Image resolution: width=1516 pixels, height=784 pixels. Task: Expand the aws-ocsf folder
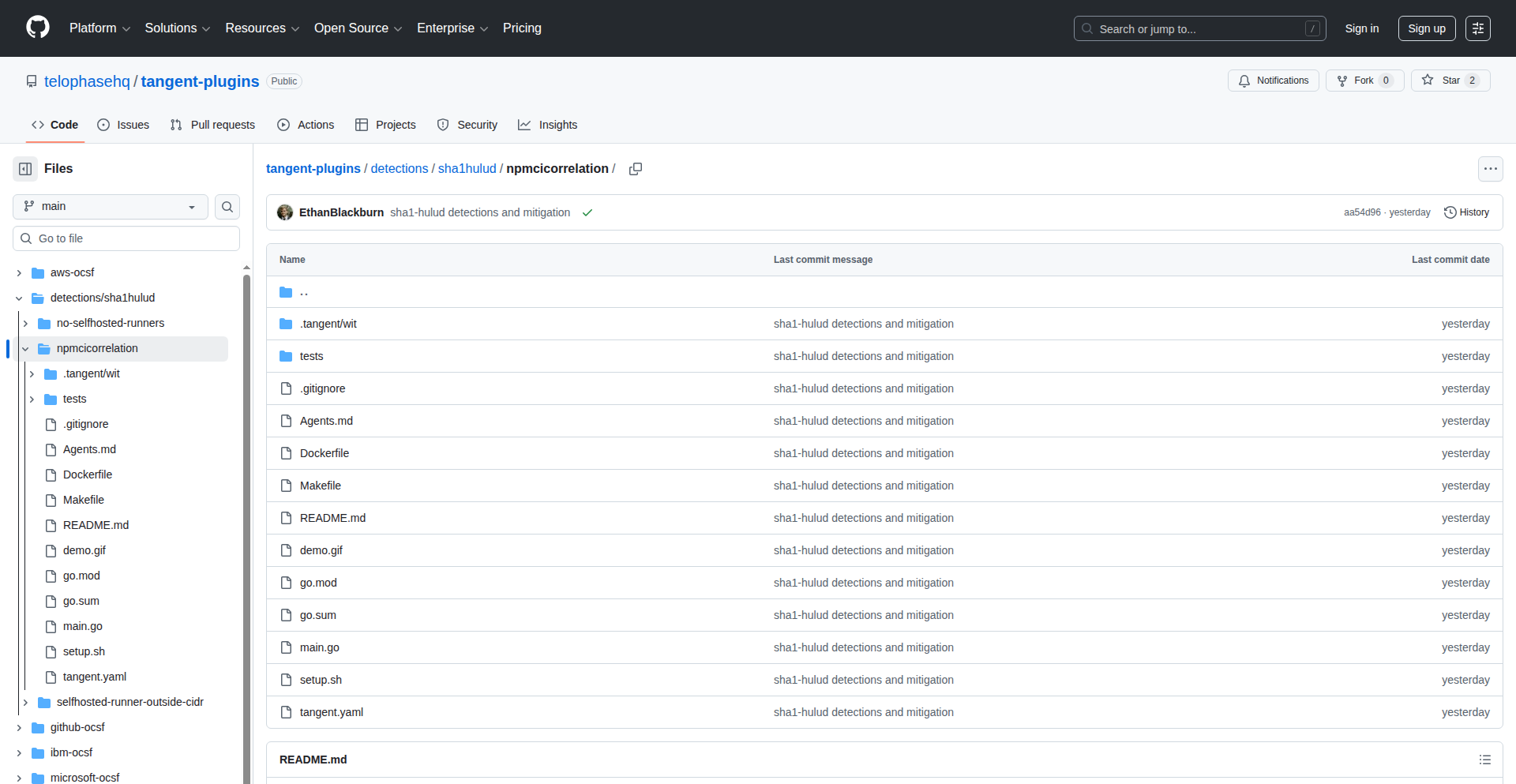click(18, 272)
